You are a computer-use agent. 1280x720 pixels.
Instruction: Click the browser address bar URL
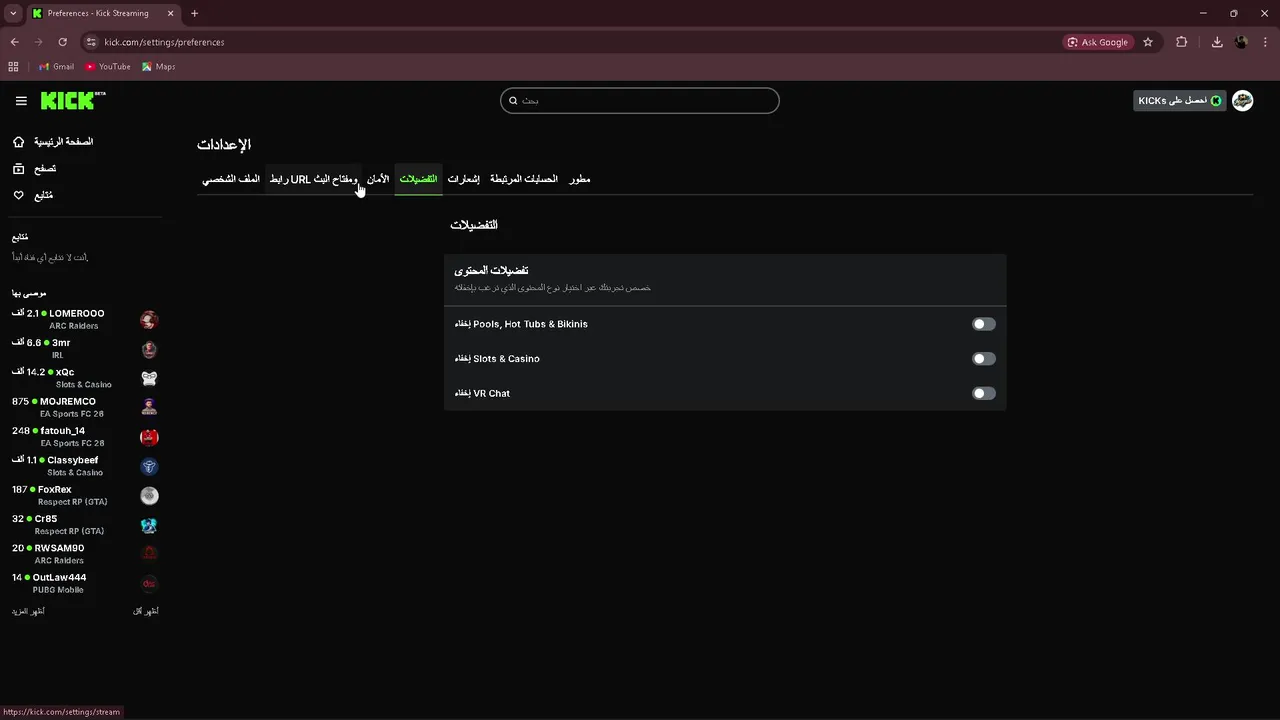(x=164, y=42)
